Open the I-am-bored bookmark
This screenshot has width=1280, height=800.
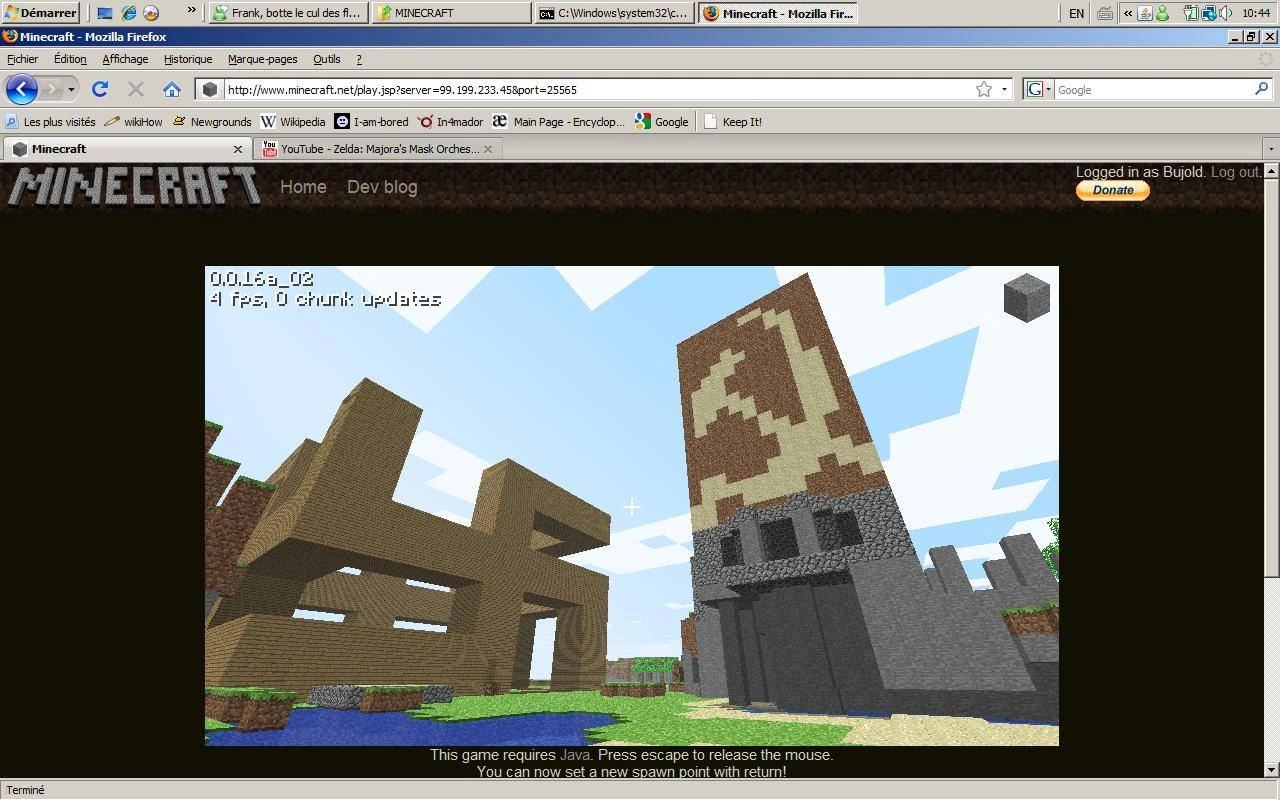pyautogui.click(x=372, y=122)
